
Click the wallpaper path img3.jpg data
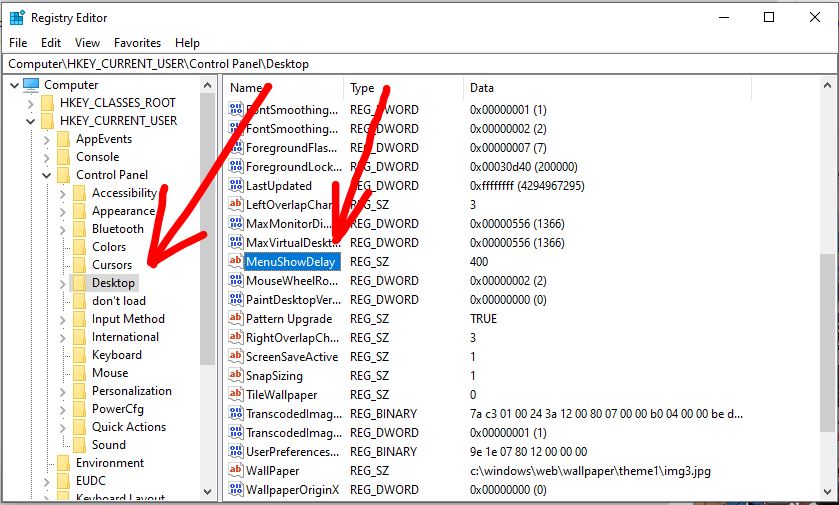(x=590, y=471)
